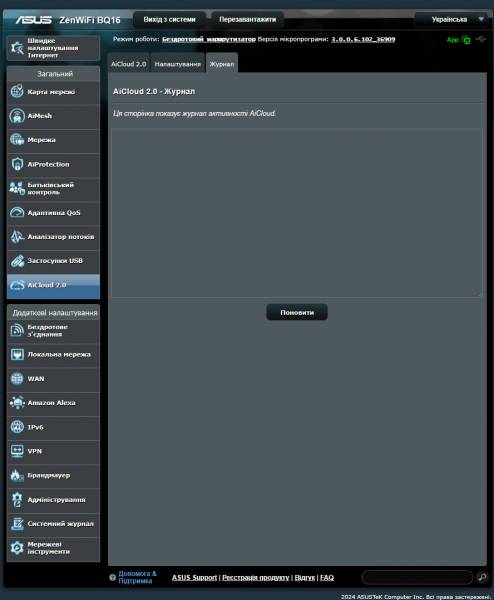
Task: Open Amazon Alexa menu item
Action: pyautogui.click(x=53, y=403)
